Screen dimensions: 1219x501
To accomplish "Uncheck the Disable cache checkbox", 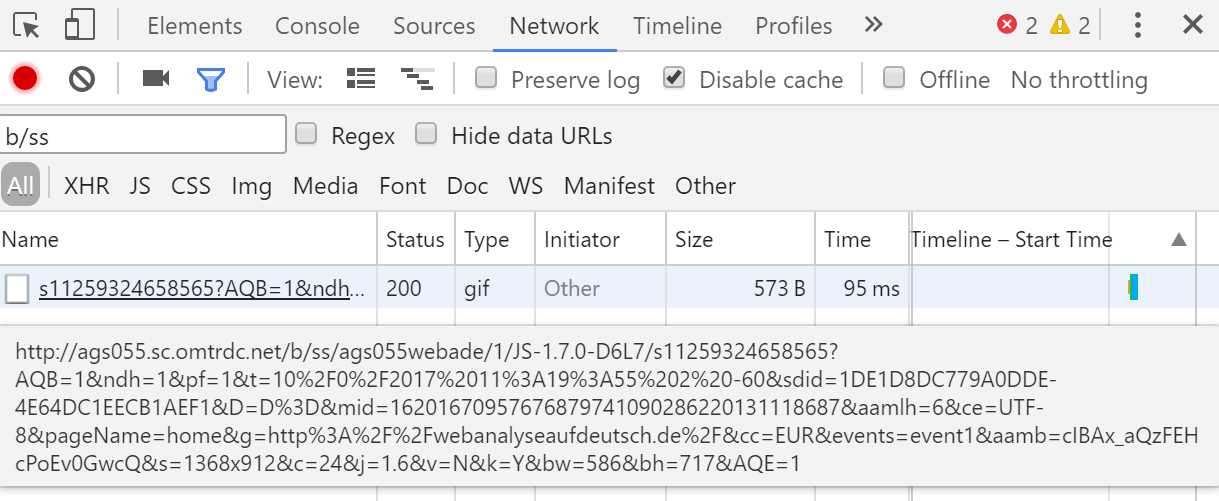I will coord(675,78).
